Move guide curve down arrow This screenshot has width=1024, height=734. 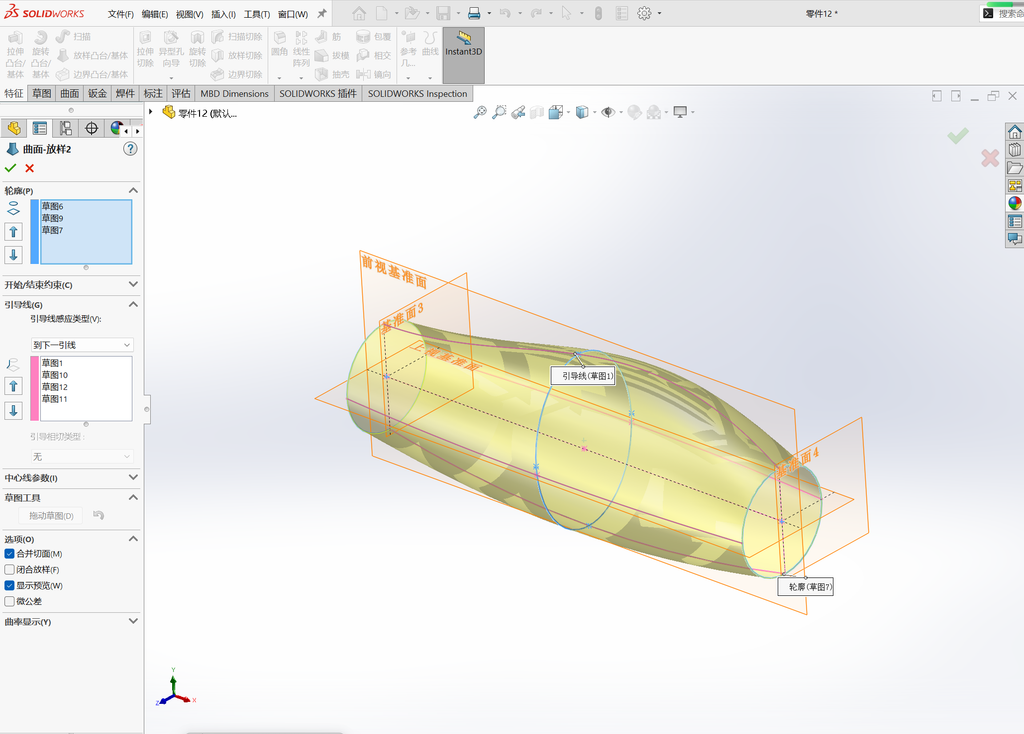coord(13,410)
